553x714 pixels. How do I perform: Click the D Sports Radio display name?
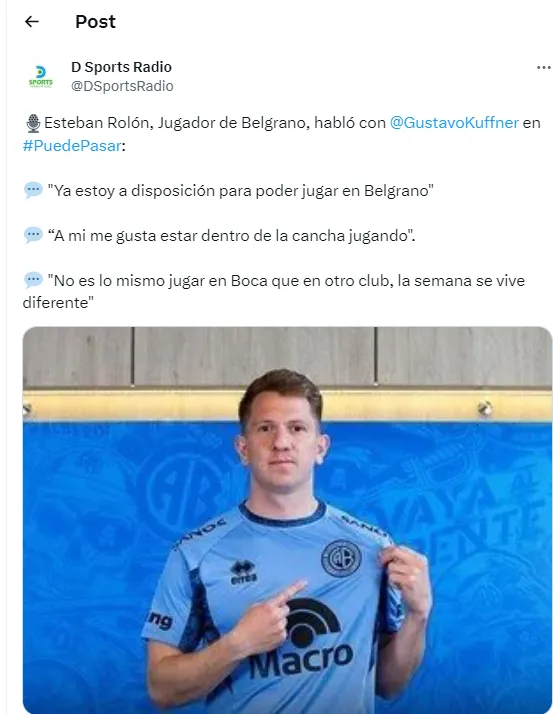click(122, 67)
